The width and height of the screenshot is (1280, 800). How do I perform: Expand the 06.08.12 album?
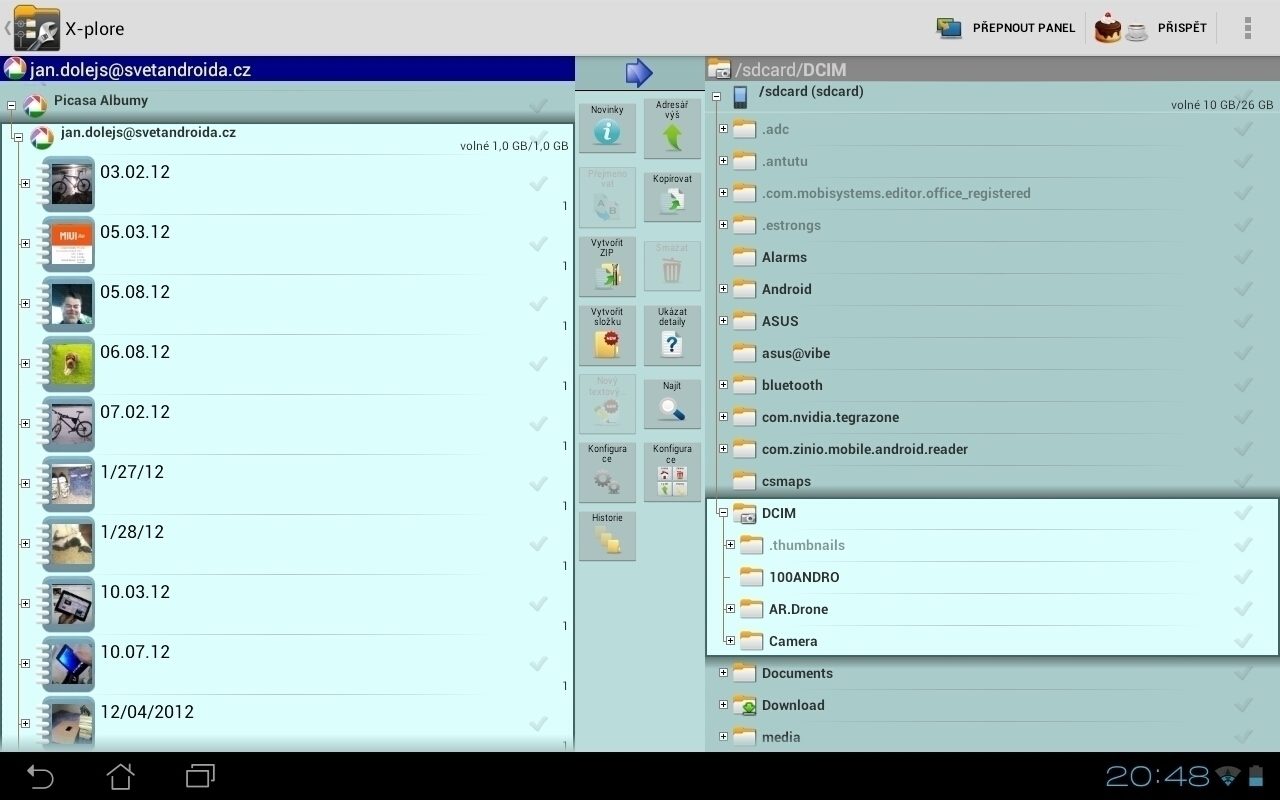(x=25, y=364)
